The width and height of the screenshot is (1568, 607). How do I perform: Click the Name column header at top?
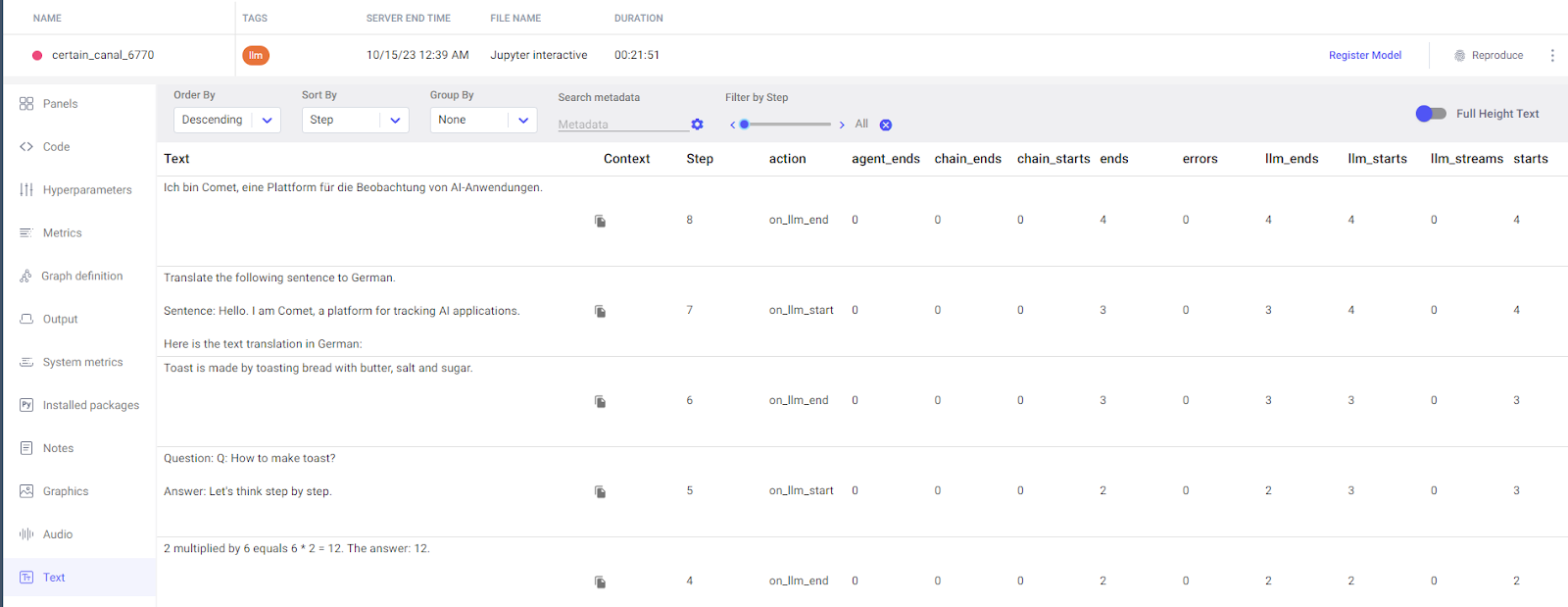point(47,18)
